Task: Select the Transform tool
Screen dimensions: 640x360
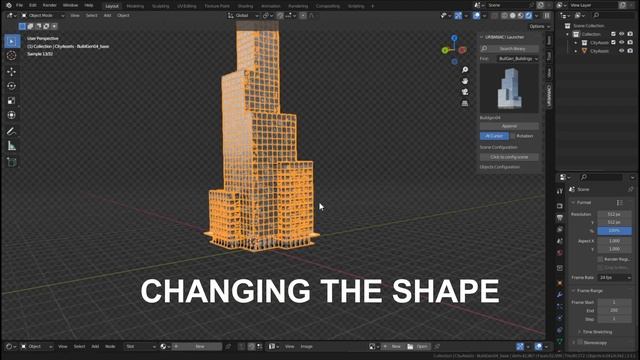Action: pos(11,116)
